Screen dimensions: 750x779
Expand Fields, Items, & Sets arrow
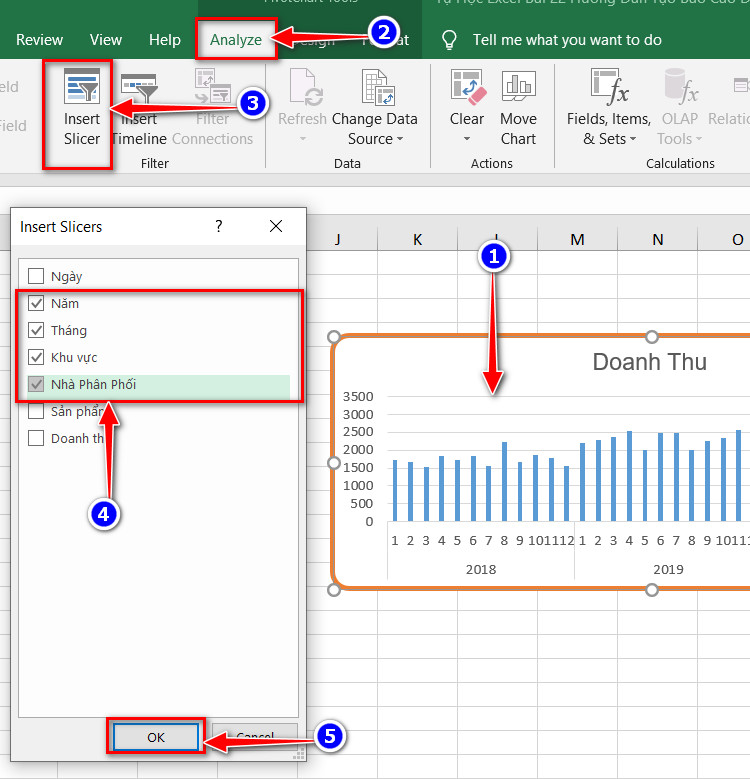(633, 139)
